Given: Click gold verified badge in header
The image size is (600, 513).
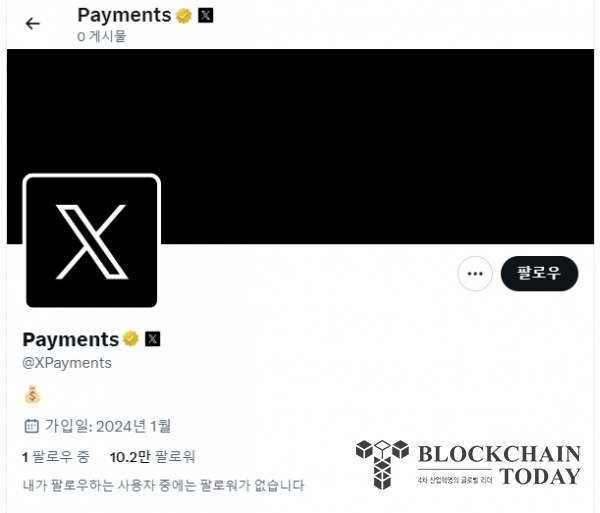Looking at the screenshot, I should 184,16.
